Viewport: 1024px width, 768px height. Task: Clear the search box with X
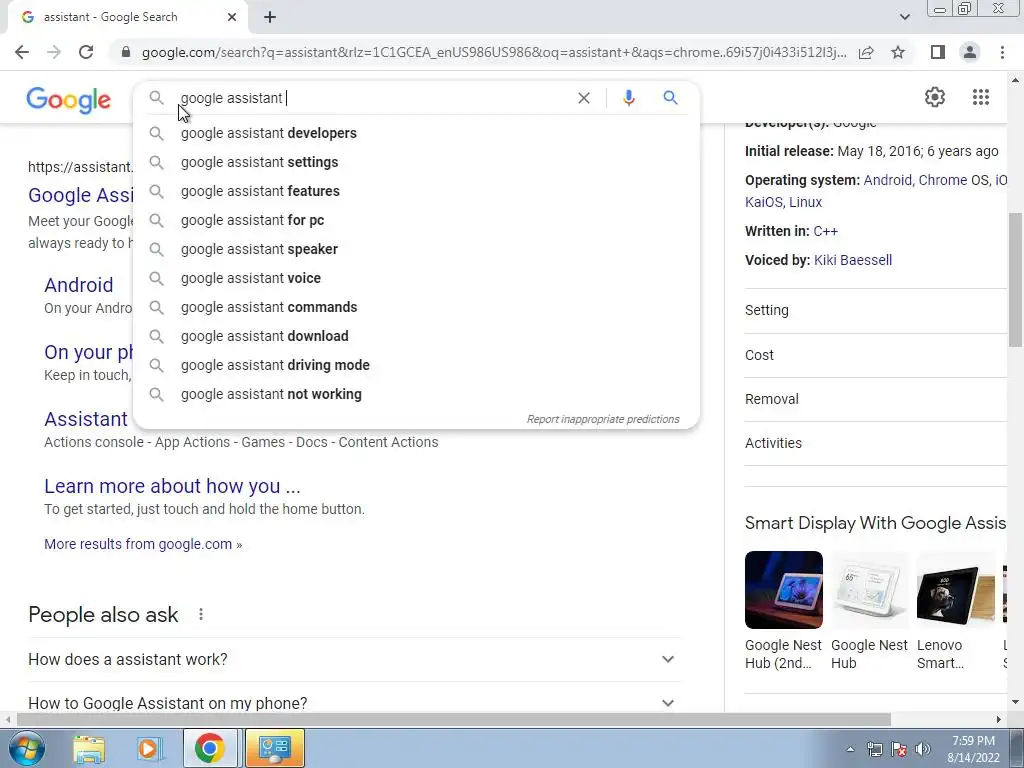584,98
